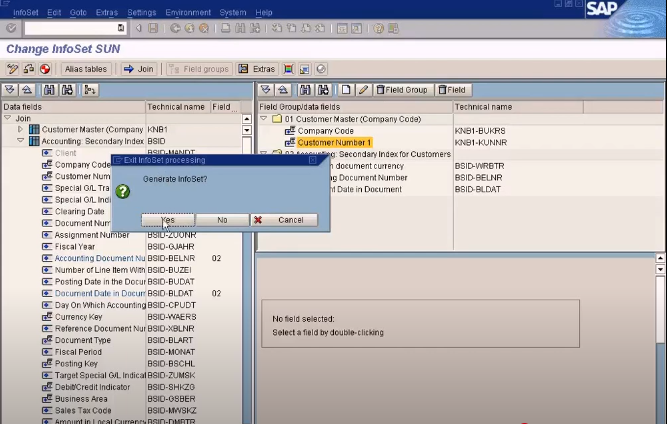
Task: Click the Data fields list scroll up arrow
Action: pyautogui.click(x=246, y=119)
